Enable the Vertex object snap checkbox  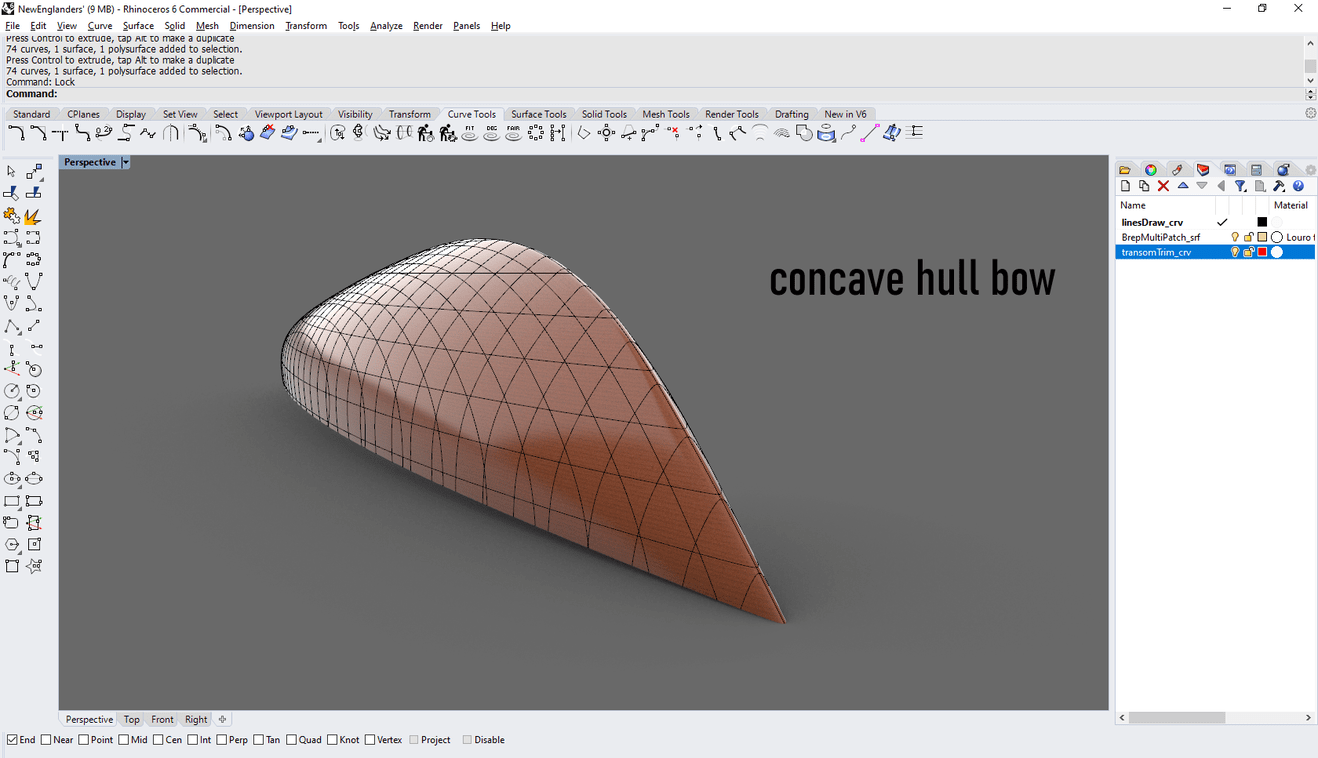point(370,740)
